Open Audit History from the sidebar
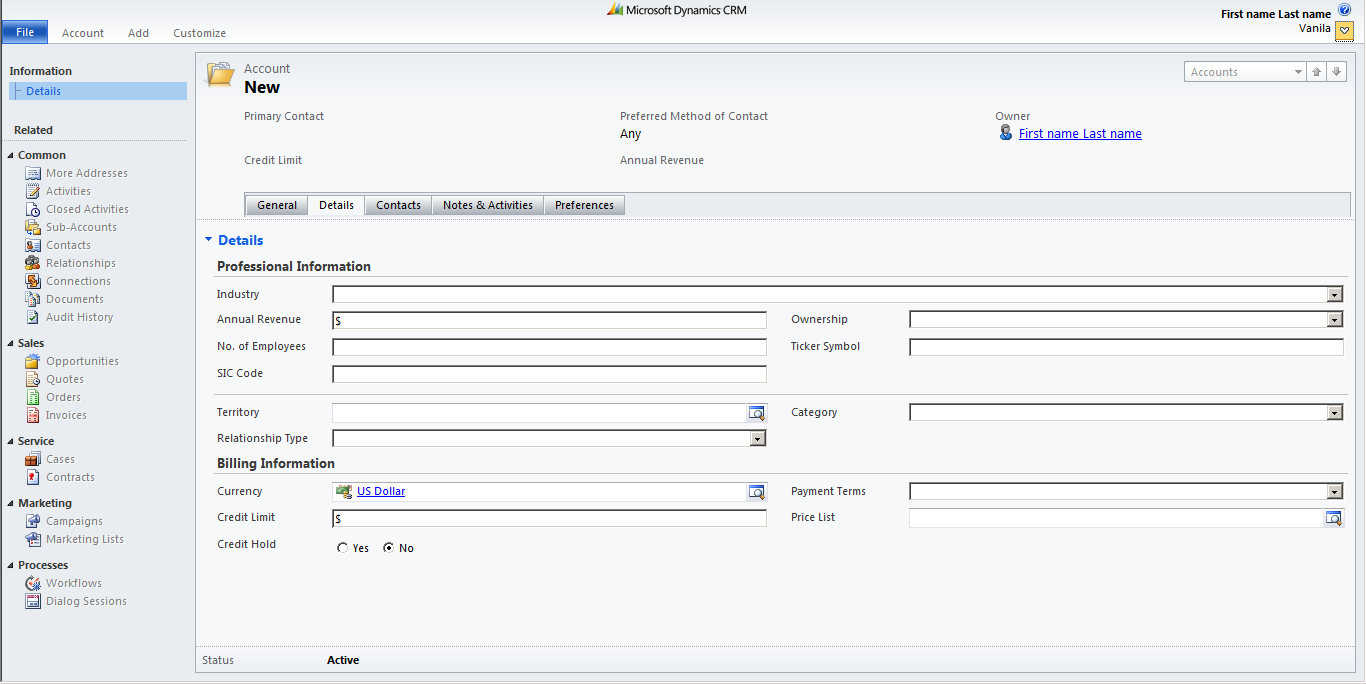Viewport: 1366px width, 684px height. (31, 317)
